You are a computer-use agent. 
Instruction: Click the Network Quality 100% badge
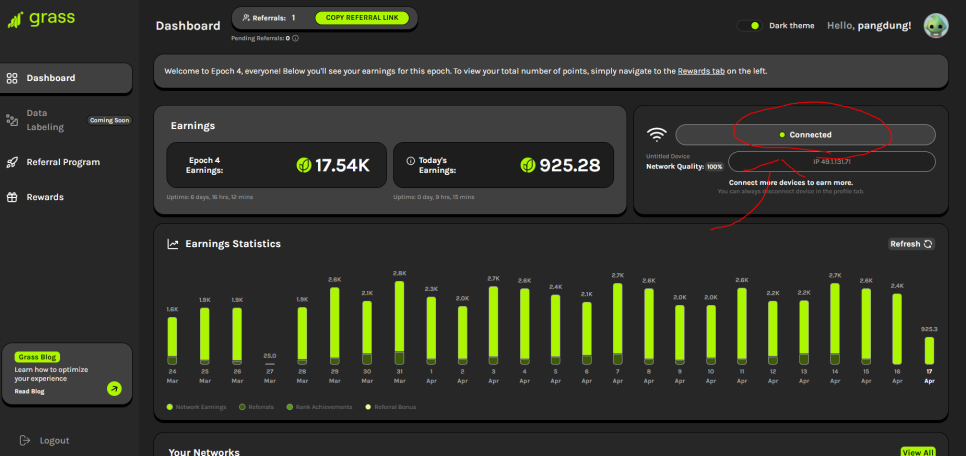coord(715,166)
